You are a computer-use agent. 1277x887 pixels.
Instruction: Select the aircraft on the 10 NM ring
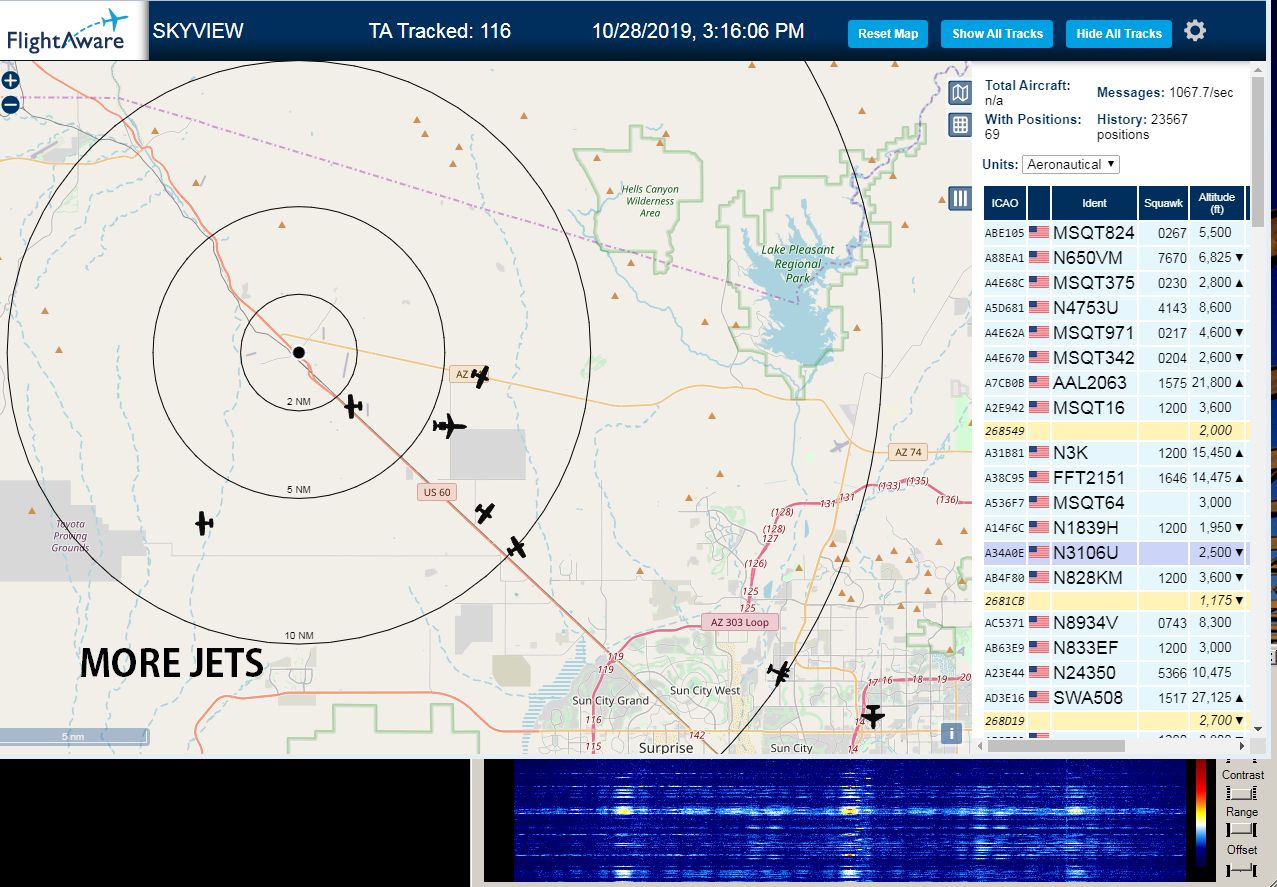pos(516,547)
